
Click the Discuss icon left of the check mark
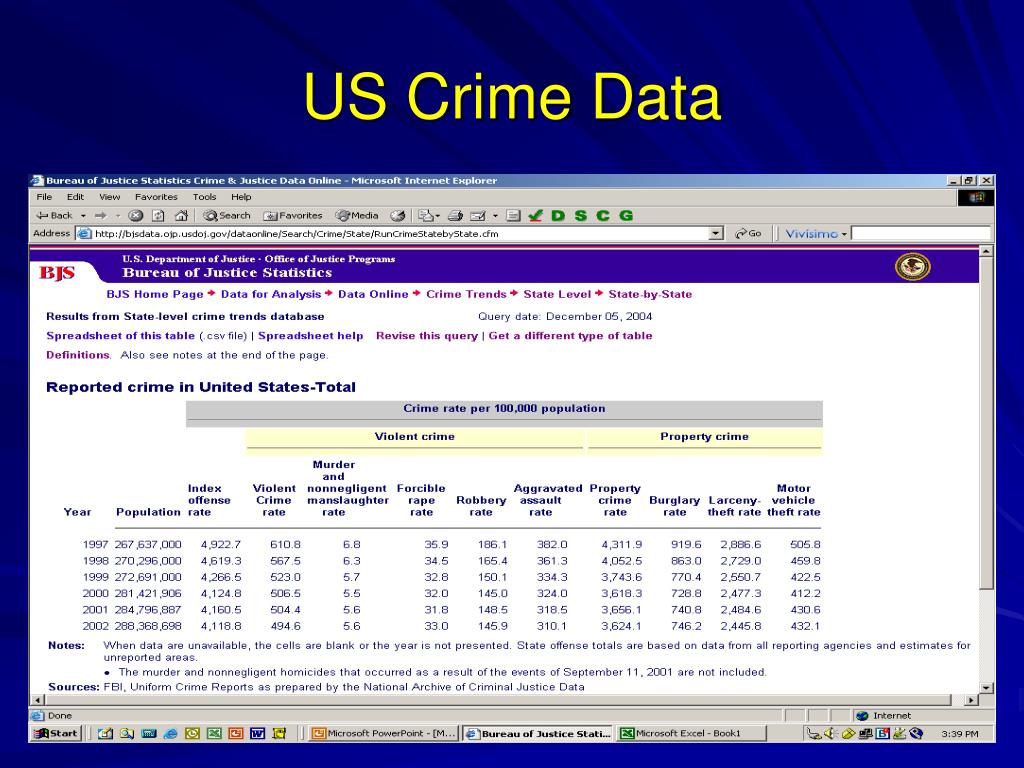[513, 216]
